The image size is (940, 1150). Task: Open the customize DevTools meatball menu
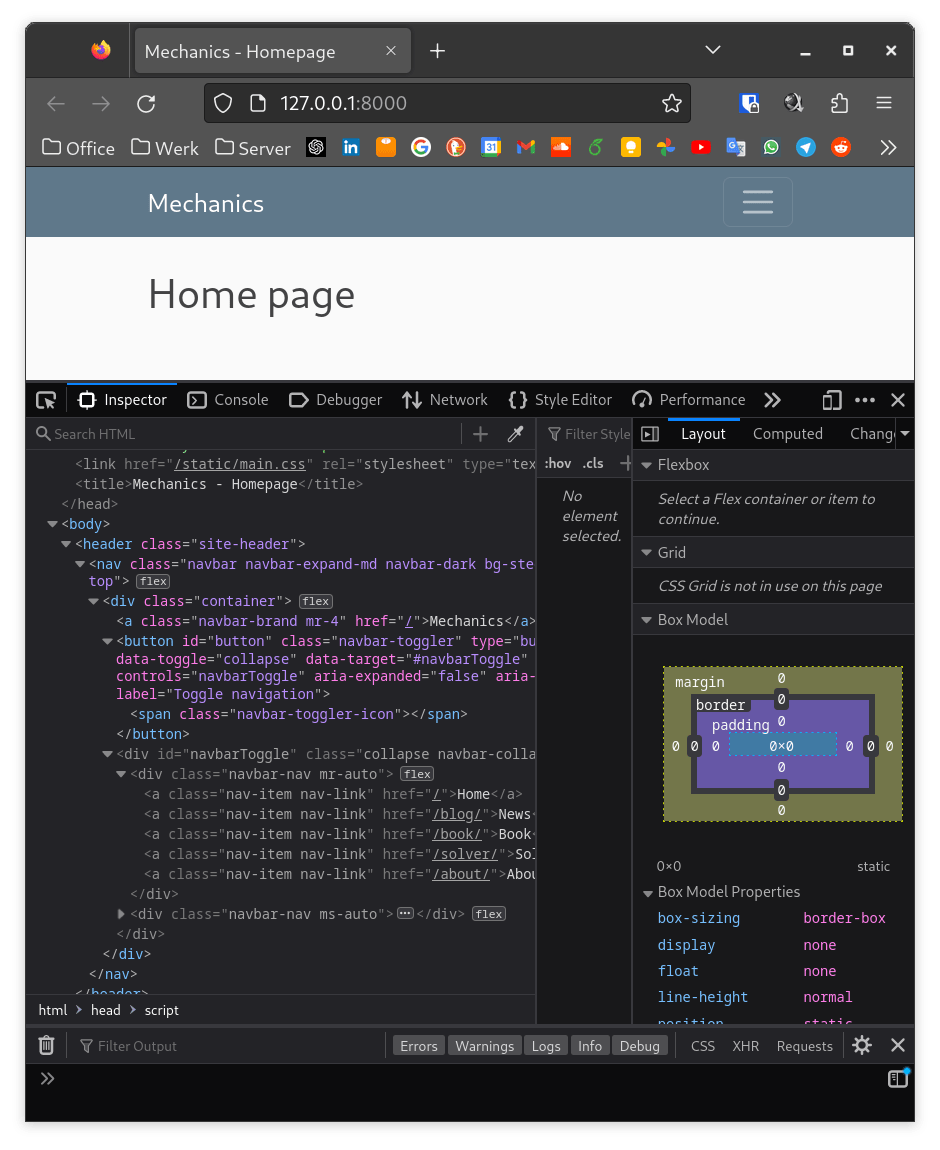tap(864, 400)
